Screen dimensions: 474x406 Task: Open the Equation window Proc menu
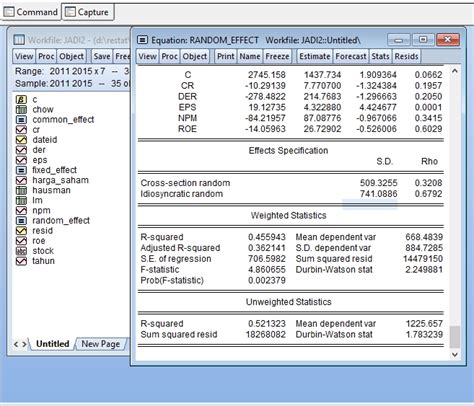[x=170, y=56]
